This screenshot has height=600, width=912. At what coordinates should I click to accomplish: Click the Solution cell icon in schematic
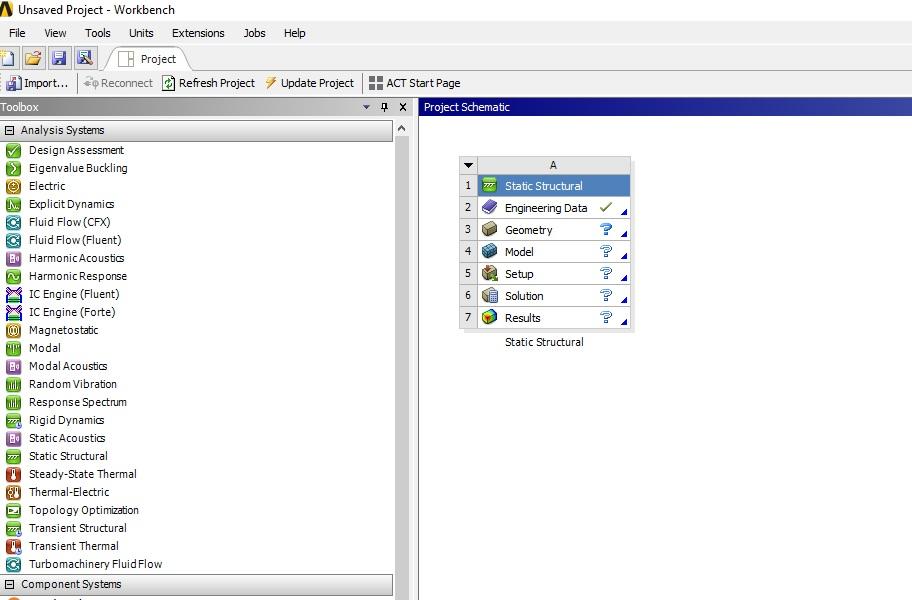490,296
